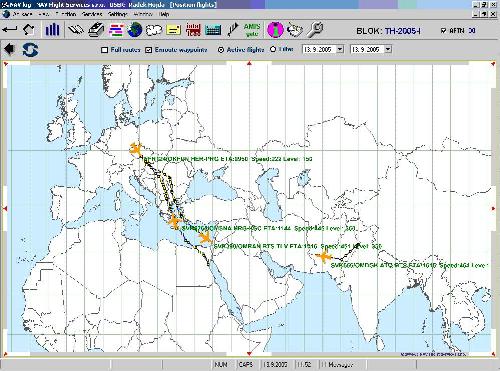
Task: Click the red scroll-up marker atop map
Action: coord(249,63)
